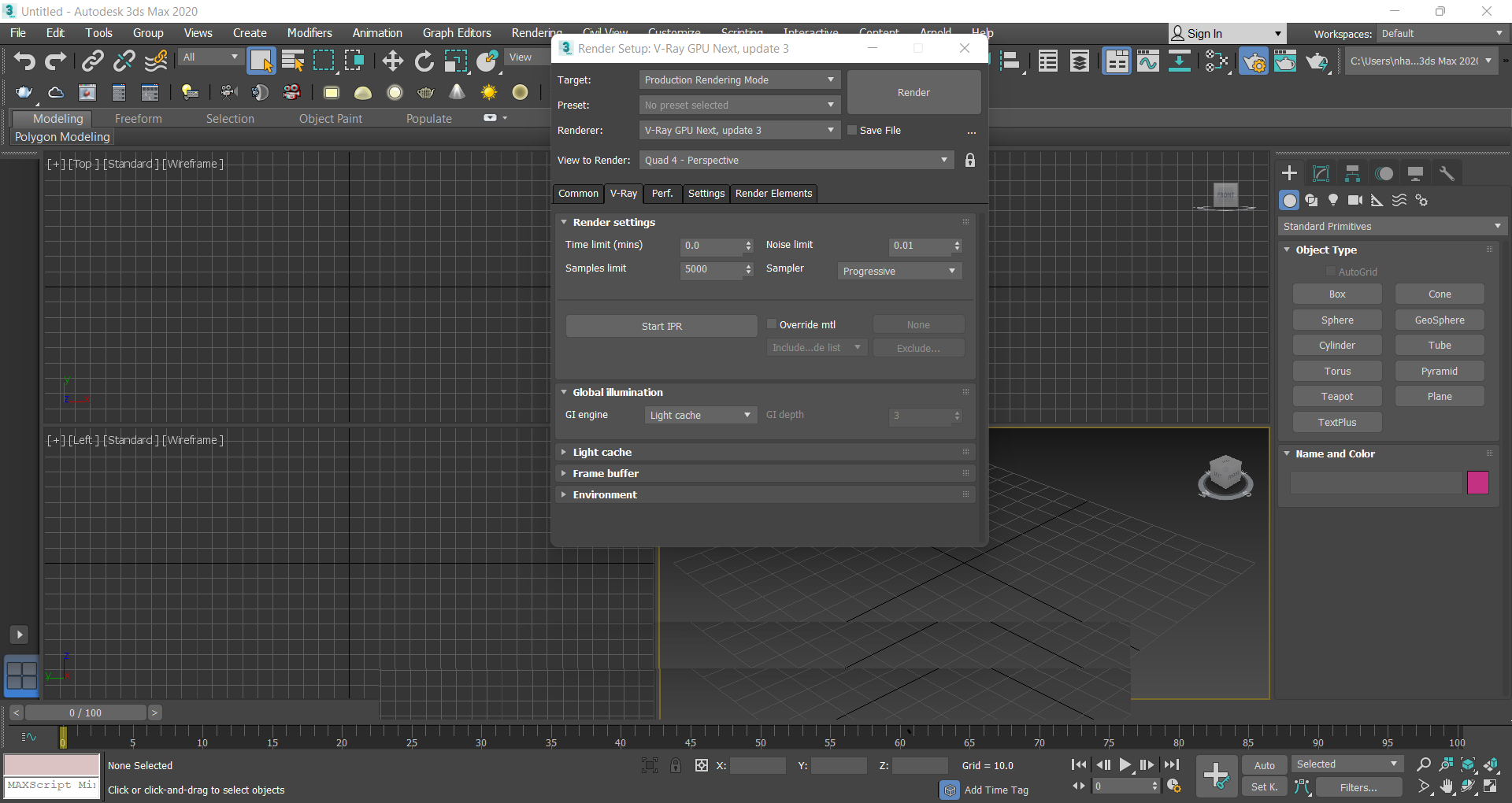Screen dimensions: 1512x803
Task: Open the Rendering menu
Action: (535, 33)
